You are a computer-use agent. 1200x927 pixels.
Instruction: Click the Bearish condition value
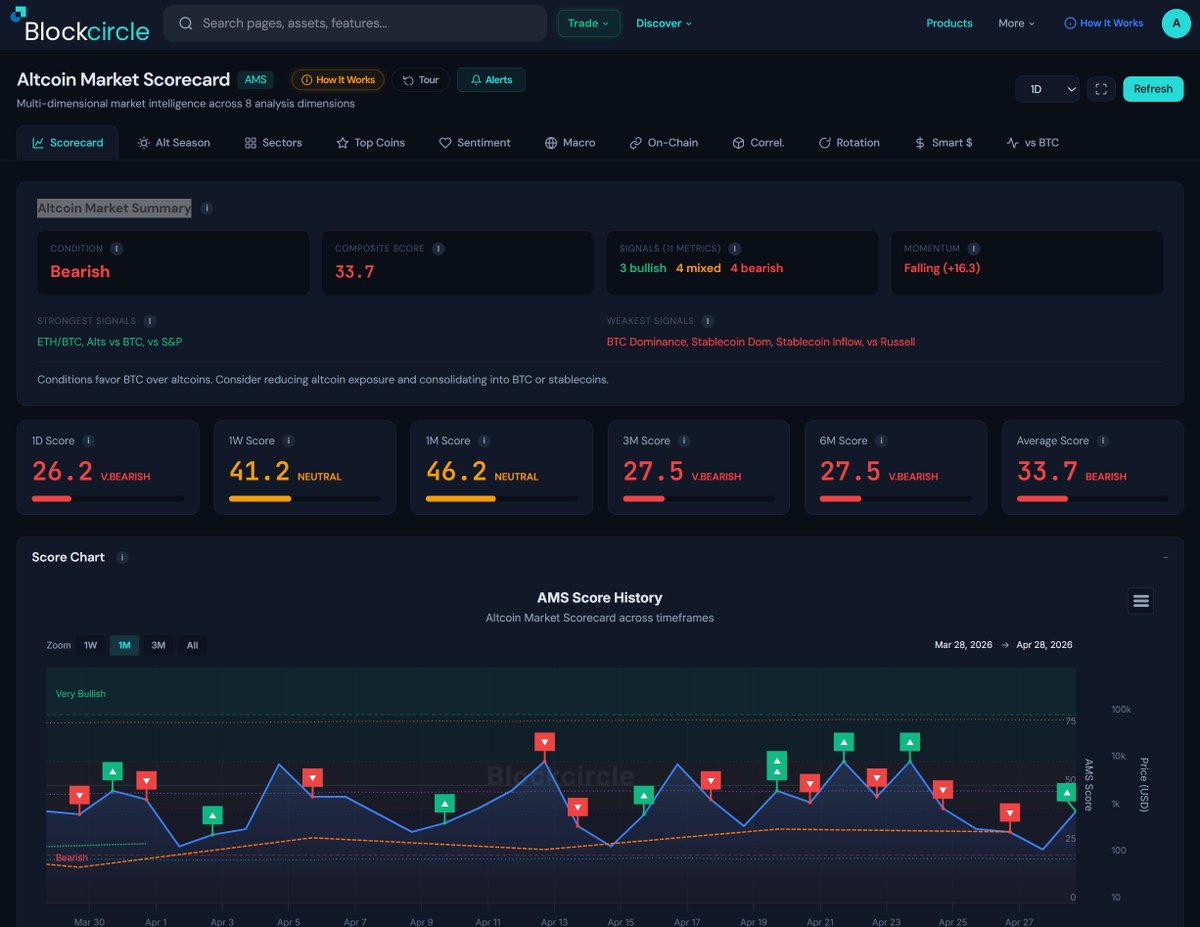click(x=80, y=271)
